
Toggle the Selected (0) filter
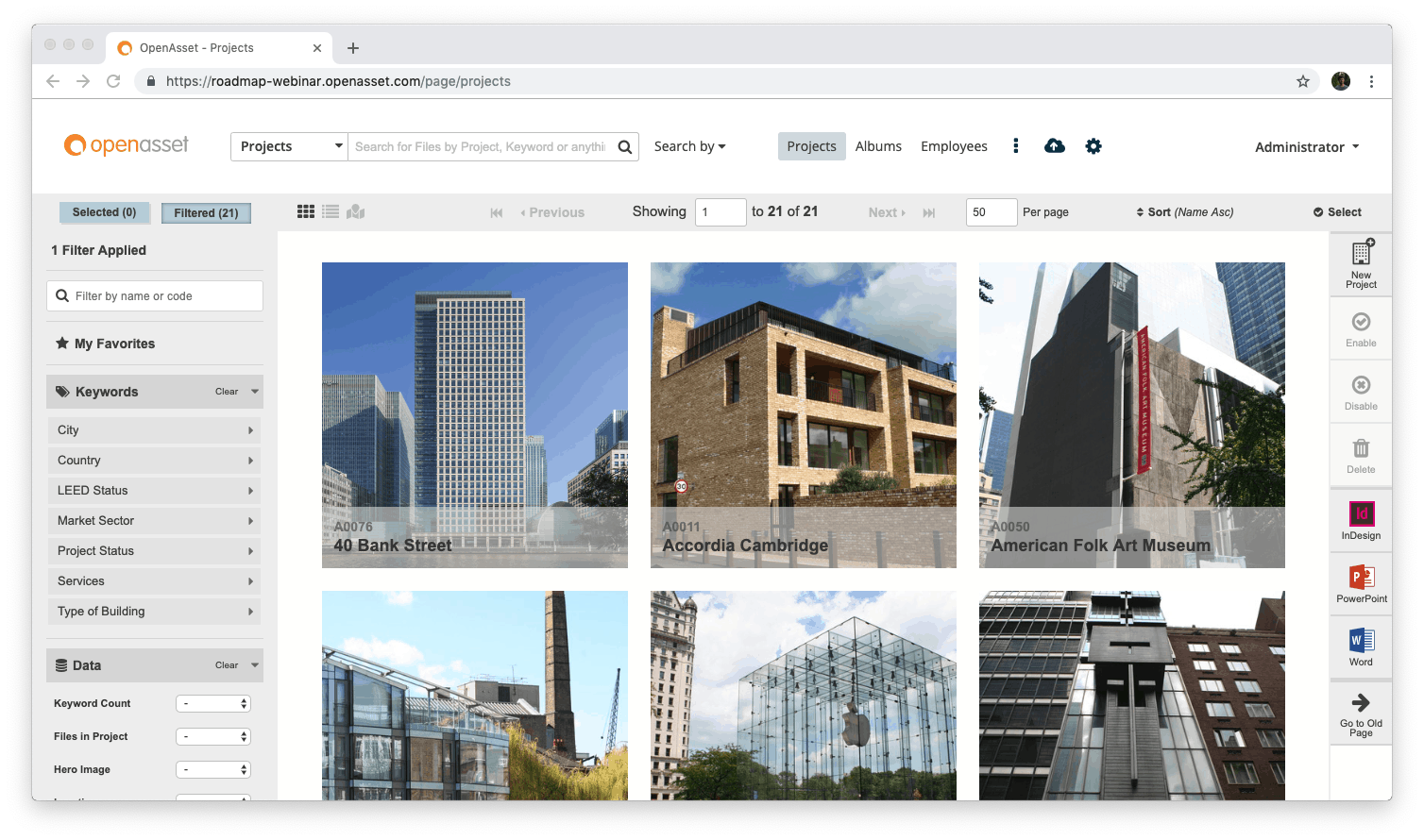click(104, 212)
